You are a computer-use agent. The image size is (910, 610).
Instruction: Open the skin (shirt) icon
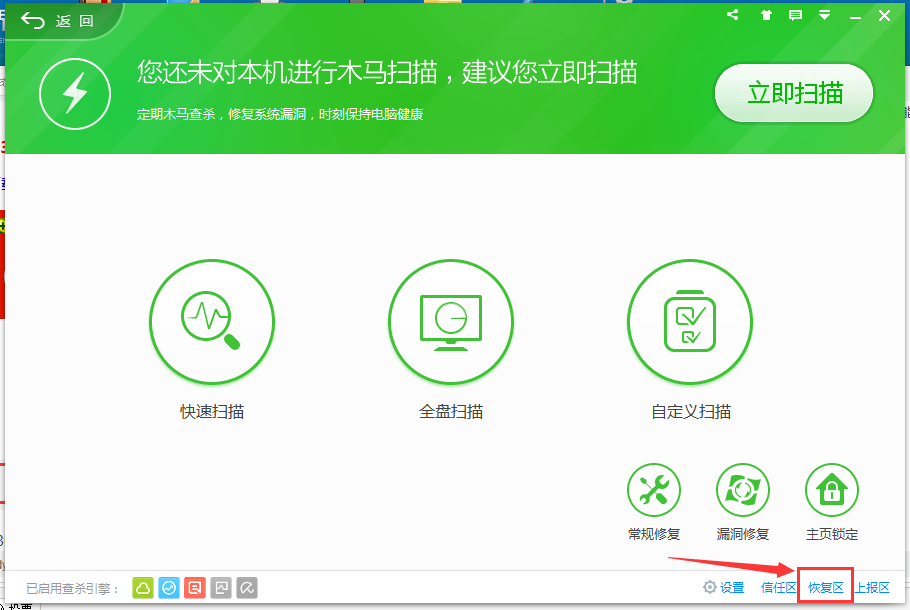[x=766, y=15]
